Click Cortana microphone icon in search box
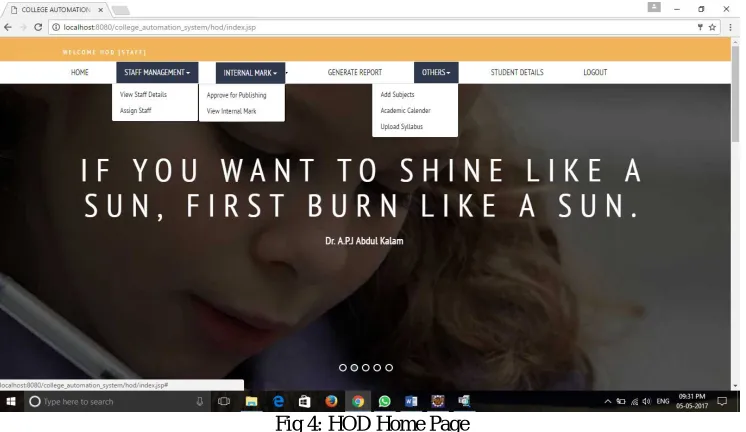Screen dimensions: 746x432 click(x=200, y=402)
